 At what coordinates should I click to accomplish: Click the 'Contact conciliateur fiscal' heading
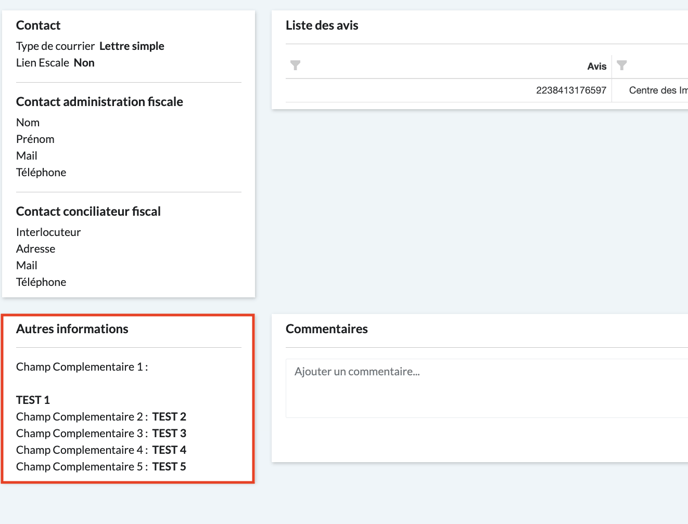(88, 211)
